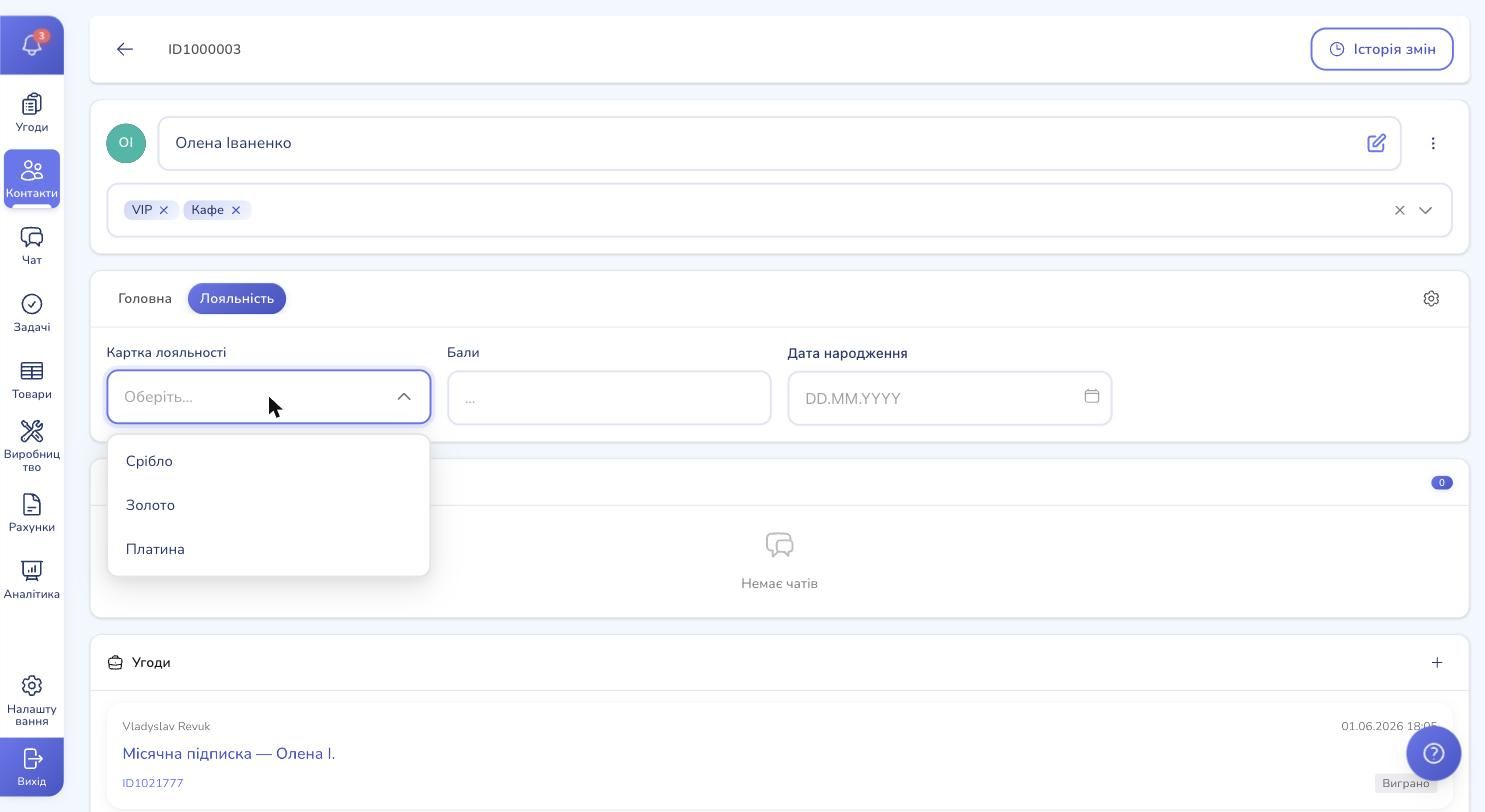This screenshot has height=812, width=1485.
Task: Click Vladyslav Revuk owner name
Action: (166, 726)
